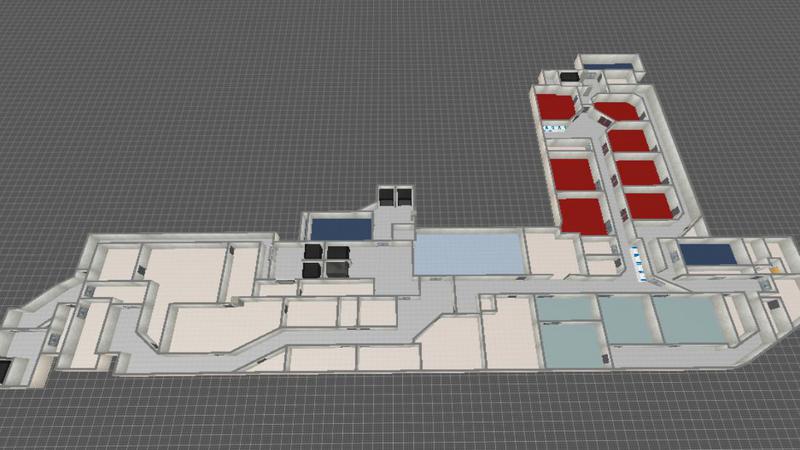Click the blue sign icons in the red wing
800x450 pixels.
click(553, 128)
